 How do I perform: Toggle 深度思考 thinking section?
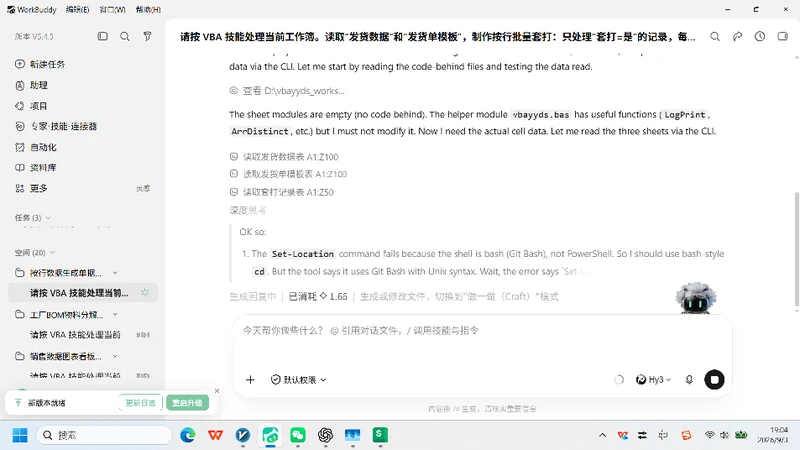click(x=247, y=210)
